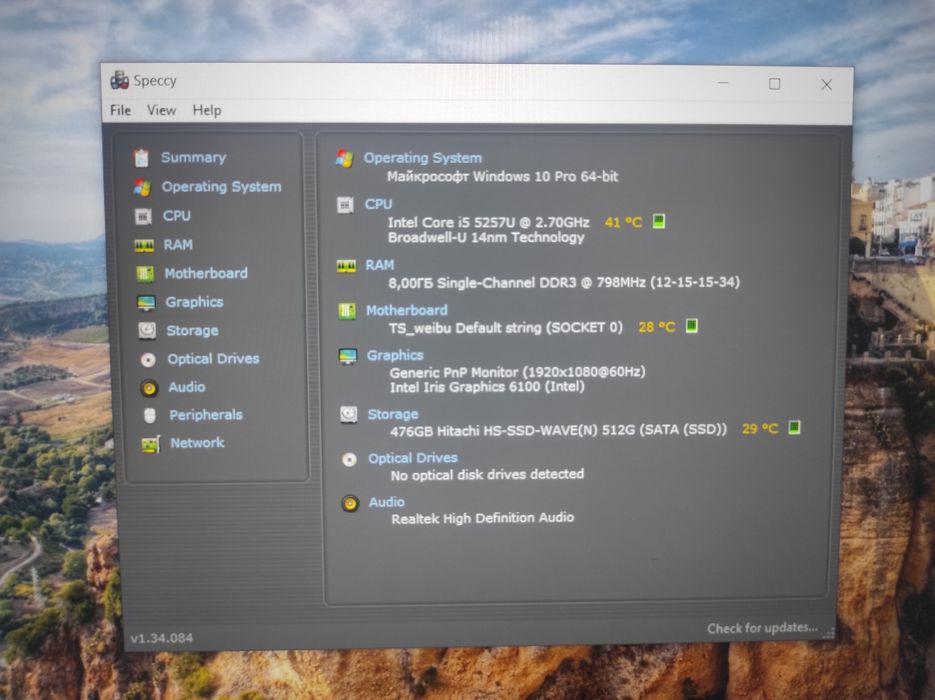The width and height of the screenshot is (935, 700).
Task: Open the View menu
Action: click(x=162, y=110)
